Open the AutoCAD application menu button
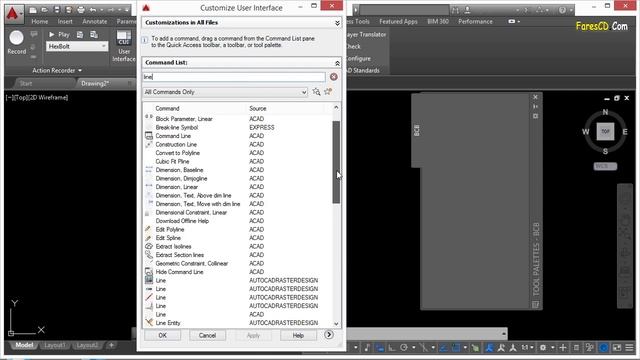The image size is (640, 360). pyautogui.click(x=13, y=13)
